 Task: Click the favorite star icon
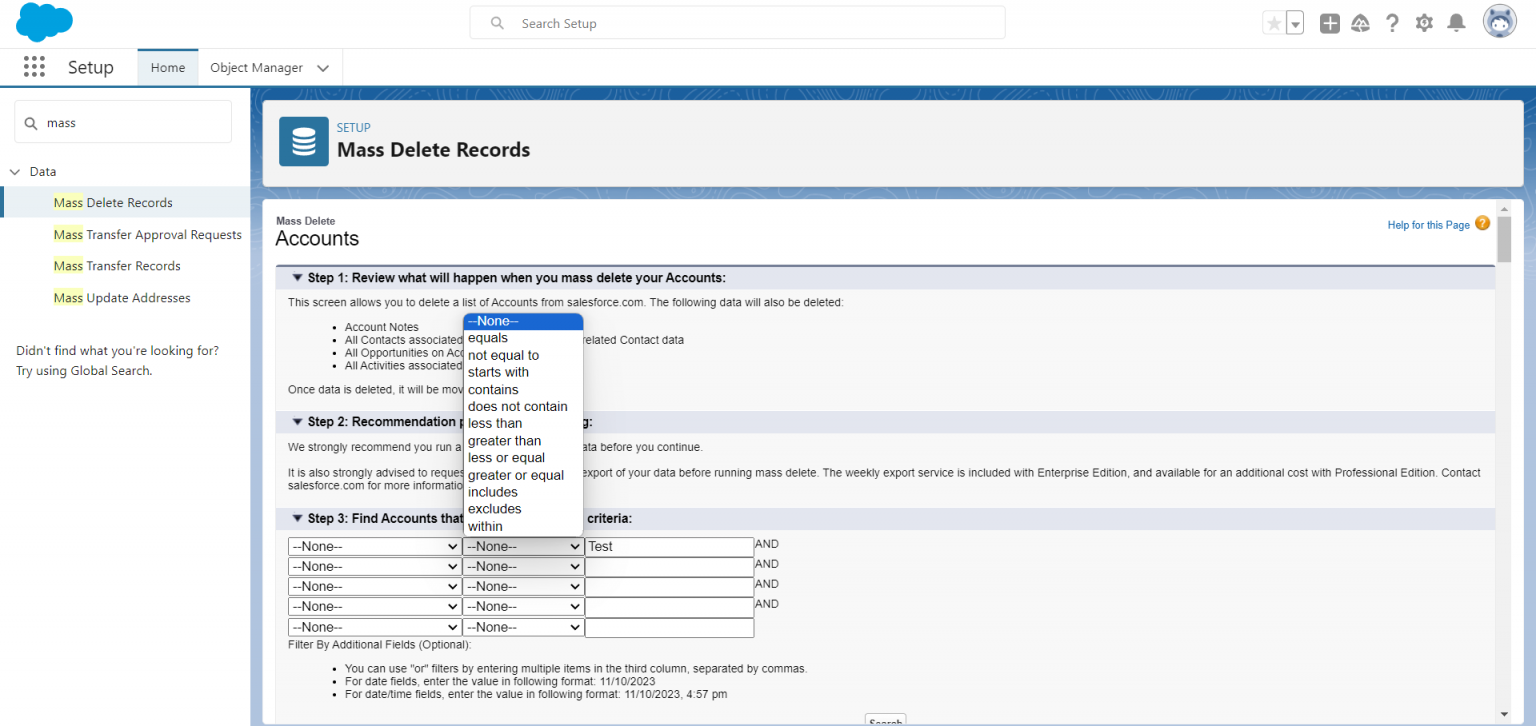(x=1272, y=21)
